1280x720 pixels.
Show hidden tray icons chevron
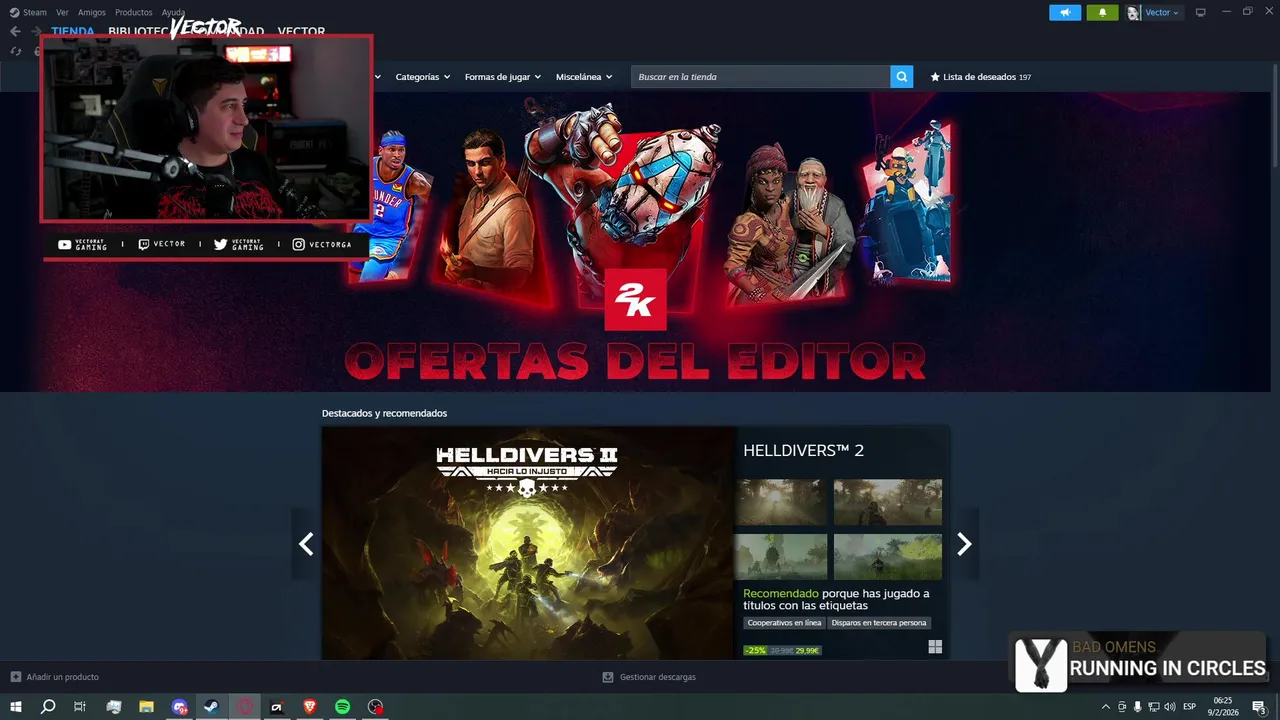click(x=1105, y=707)
